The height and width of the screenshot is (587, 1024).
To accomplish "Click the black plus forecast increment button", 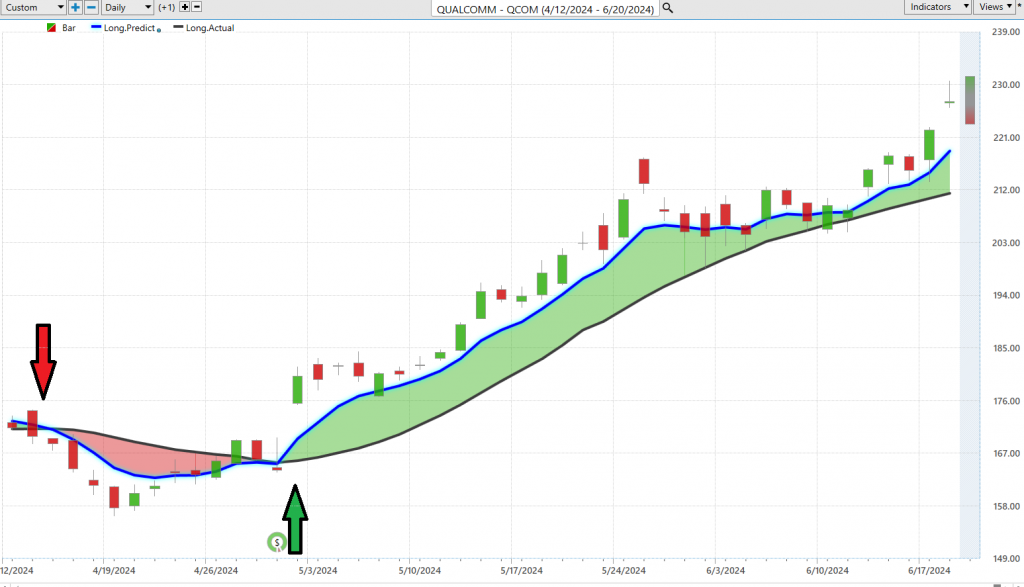I will point(185,7).
